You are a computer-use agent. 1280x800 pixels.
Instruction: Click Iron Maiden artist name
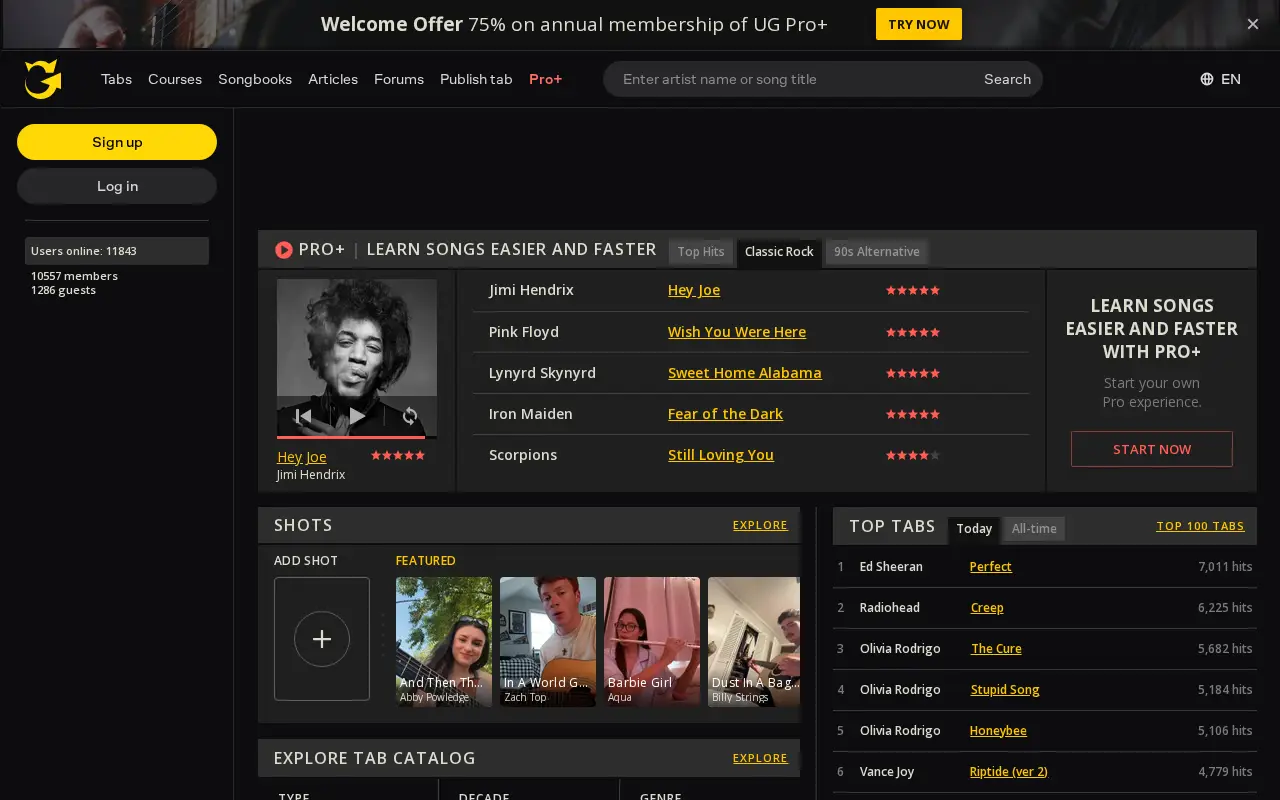tap(531, 414)
